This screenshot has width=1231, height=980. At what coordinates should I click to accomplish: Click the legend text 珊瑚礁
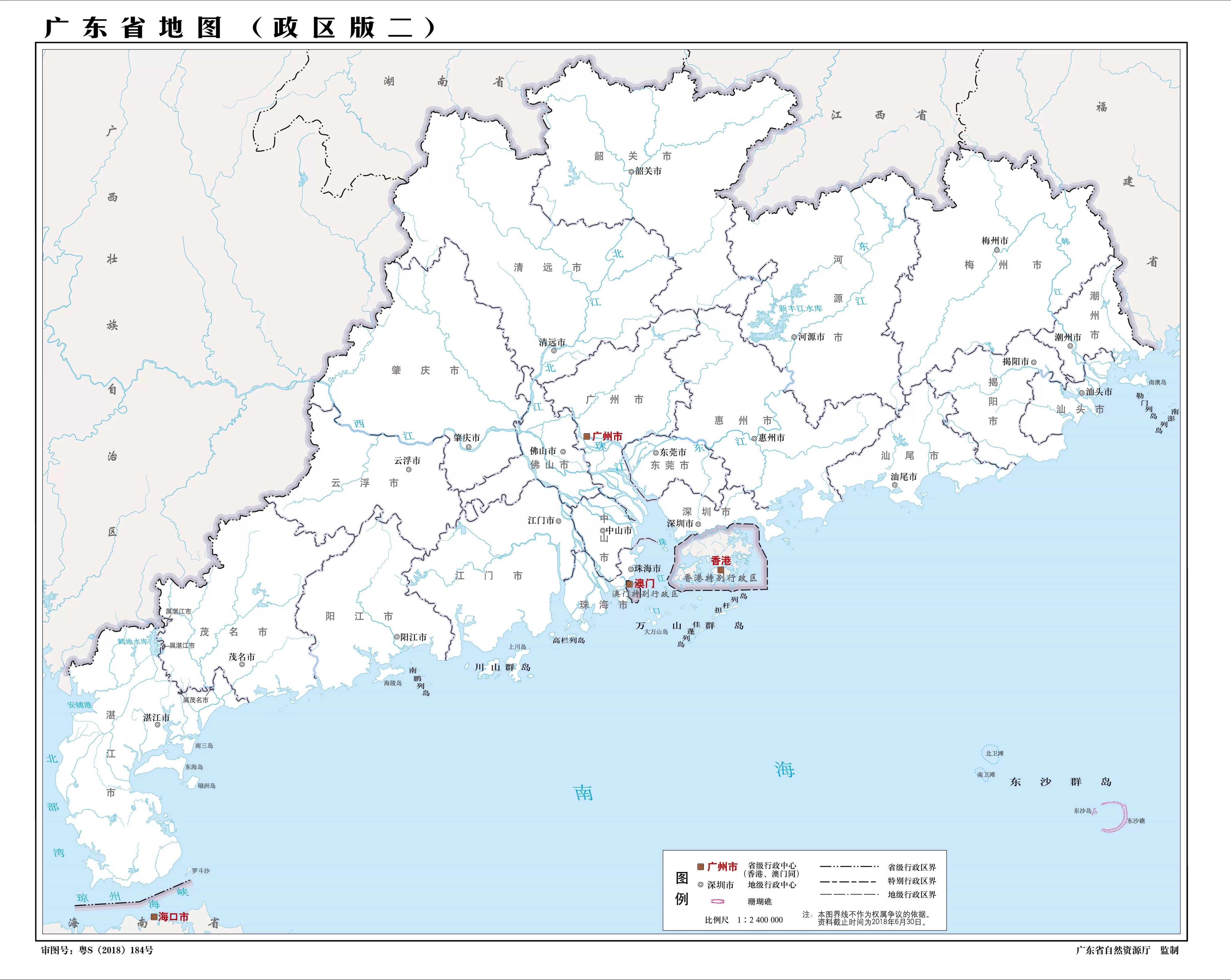point(760,902)
